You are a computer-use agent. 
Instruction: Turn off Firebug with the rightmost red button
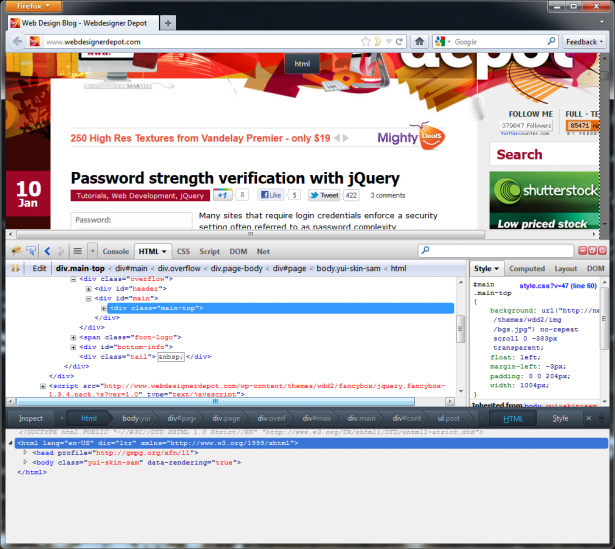[x=602, y=251]
